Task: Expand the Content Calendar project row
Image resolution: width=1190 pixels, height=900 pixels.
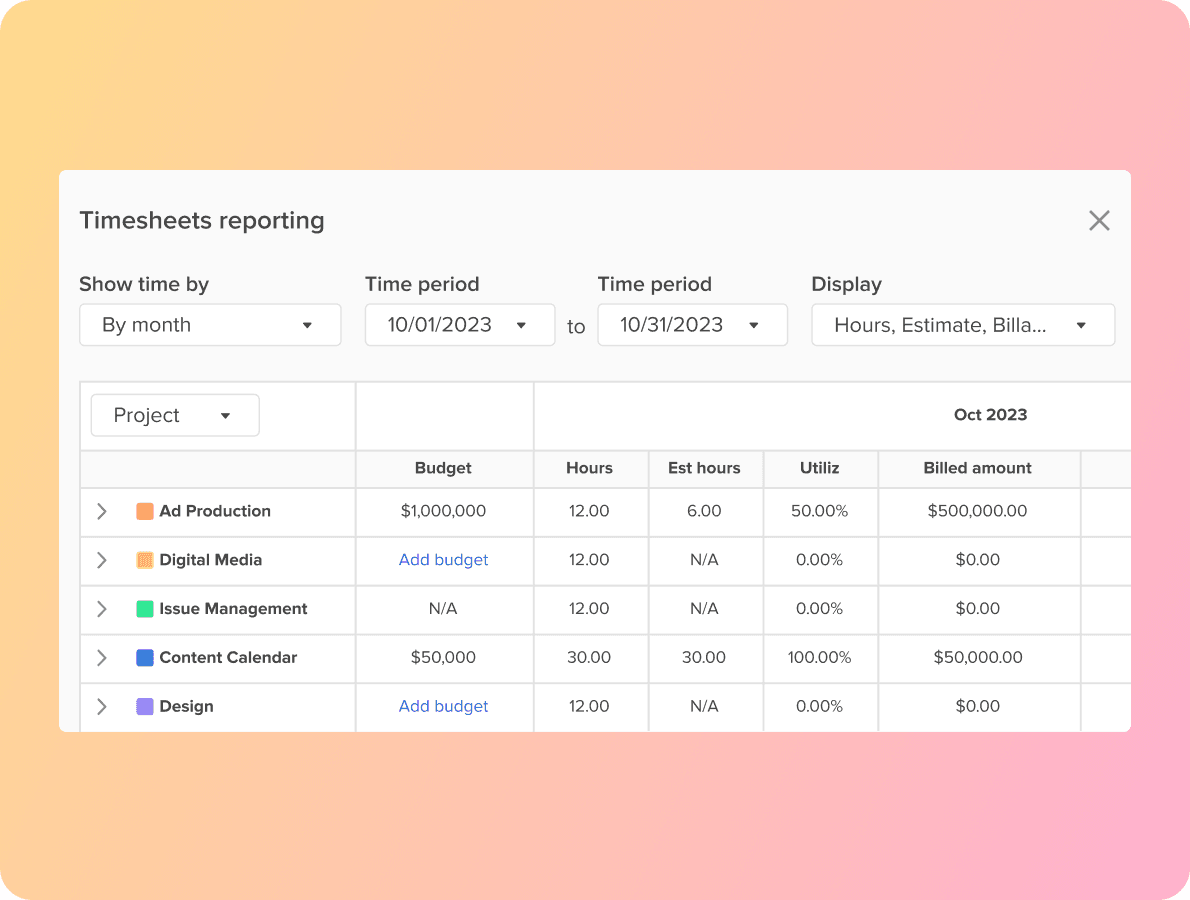Action: 101,658
